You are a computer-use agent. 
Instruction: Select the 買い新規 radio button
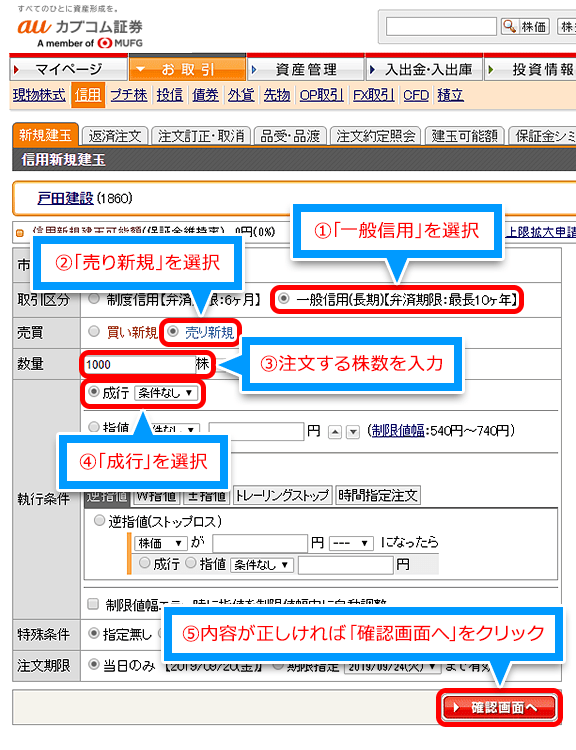[x=94, y=331]
